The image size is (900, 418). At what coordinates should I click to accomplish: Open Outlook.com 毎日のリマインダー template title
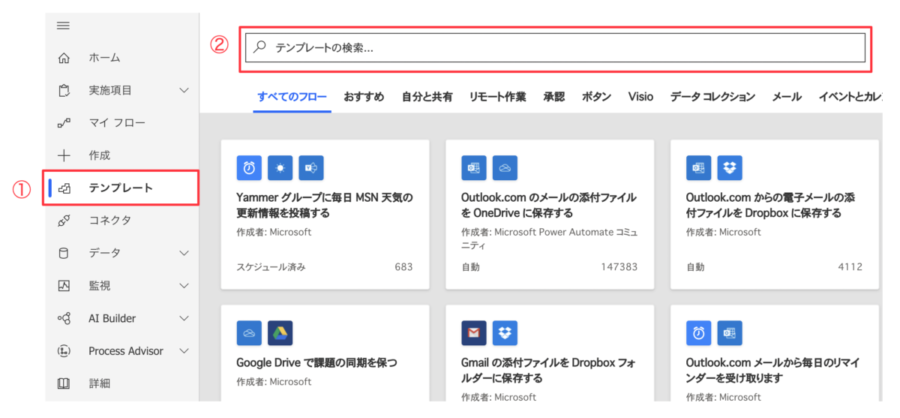pyautogui.click(x=772, y=370)
